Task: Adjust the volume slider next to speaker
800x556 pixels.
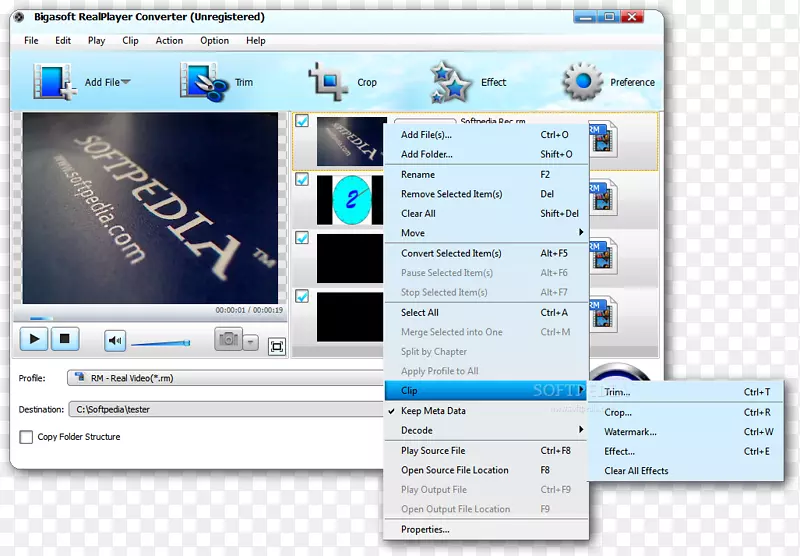Action: 160,343
